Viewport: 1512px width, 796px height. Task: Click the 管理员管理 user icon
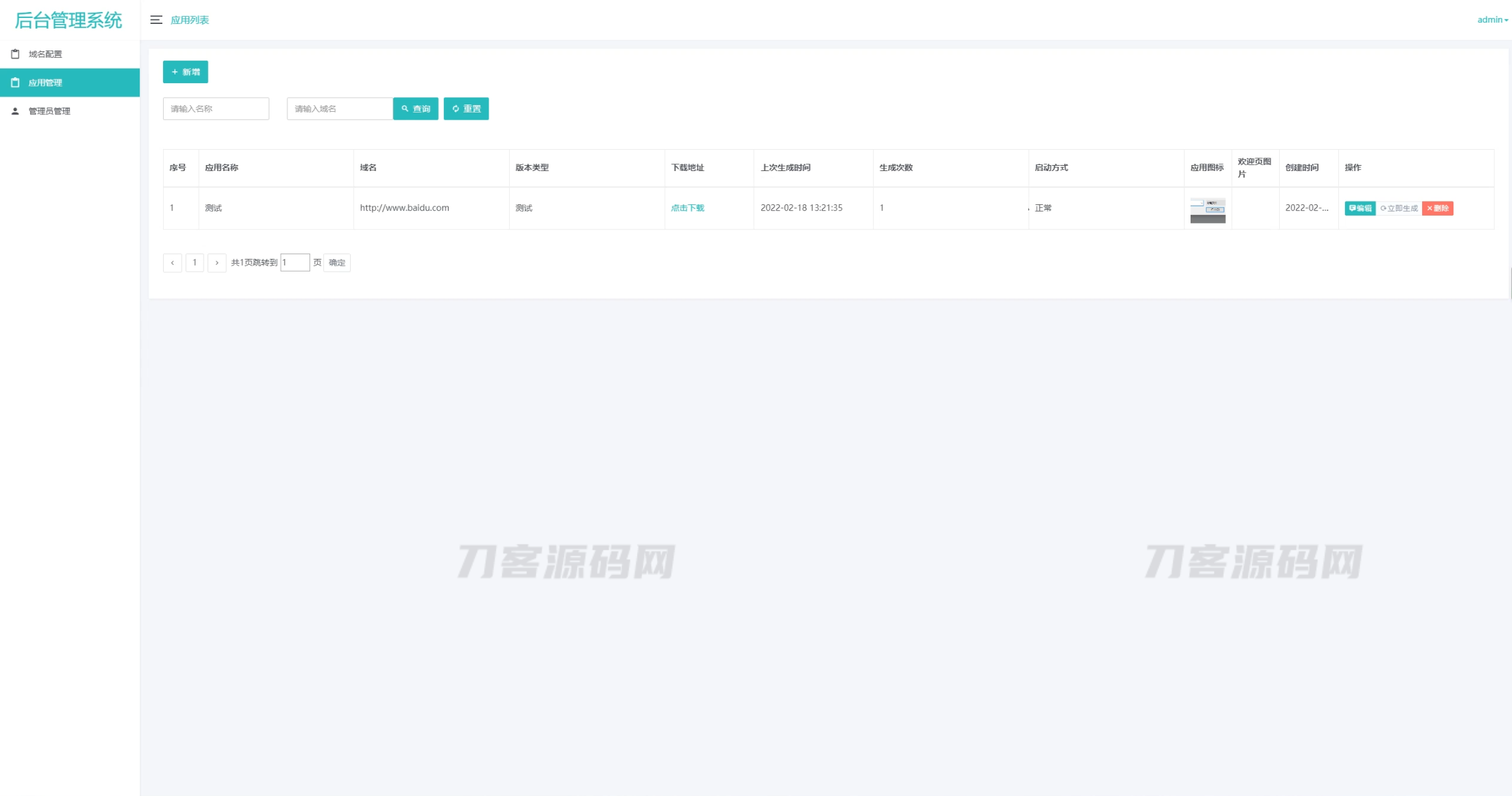pos(15,111)
